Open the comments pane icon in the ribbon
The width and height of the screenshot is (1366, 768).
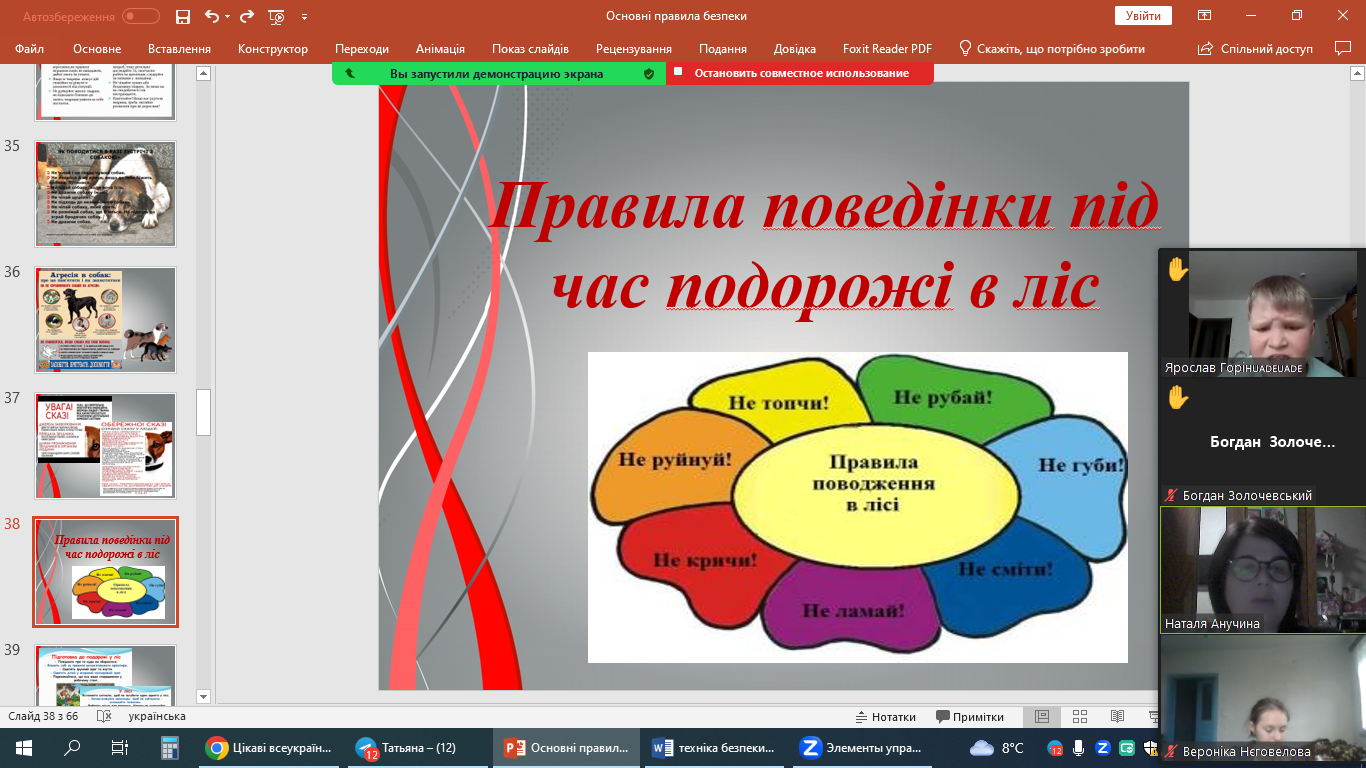(x=1342, y=48)
